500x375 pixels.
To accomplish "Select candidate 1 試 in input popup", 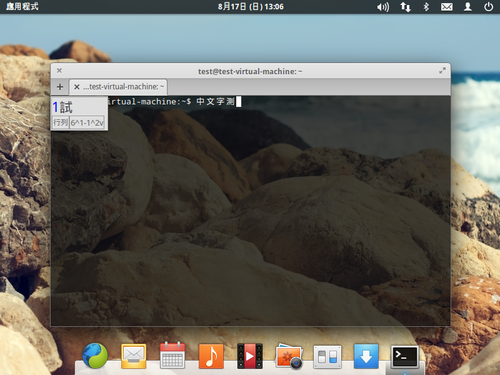I will (63, 107).
